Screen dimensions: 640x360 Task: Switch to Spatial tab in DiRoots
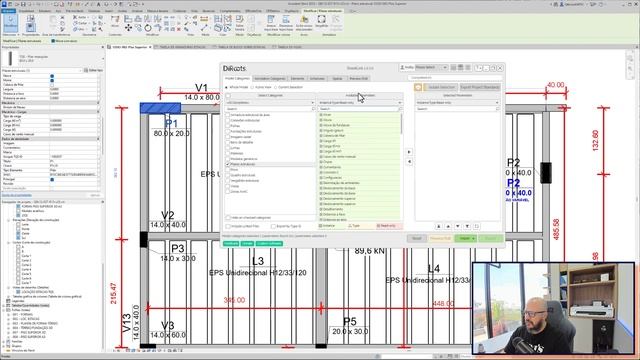(337, 78)
